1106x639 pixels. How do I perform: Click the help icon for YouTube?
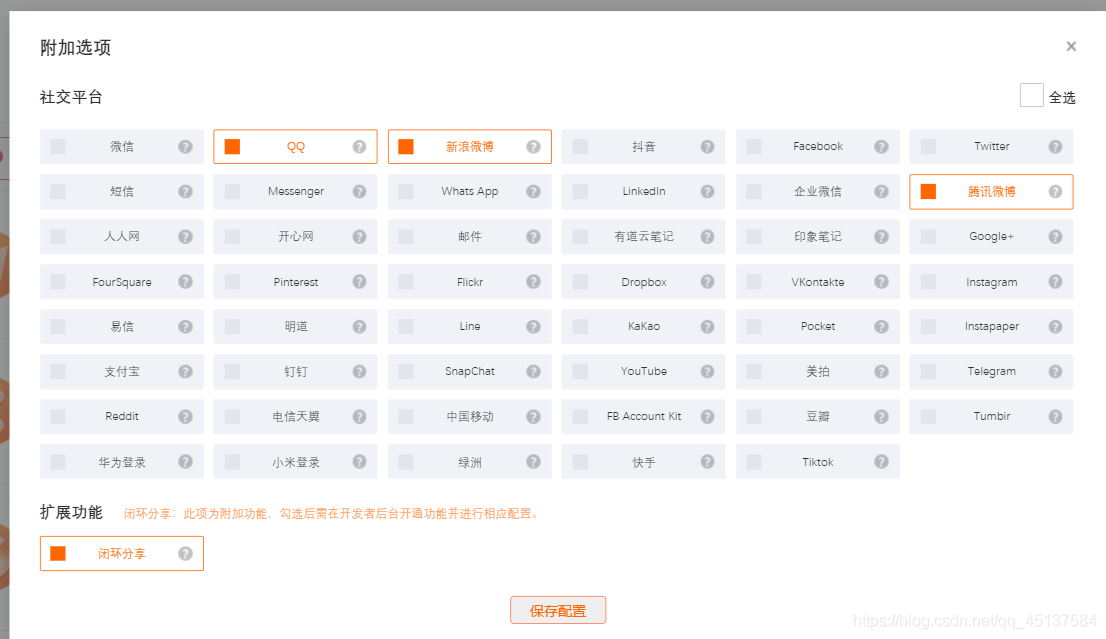707,371
